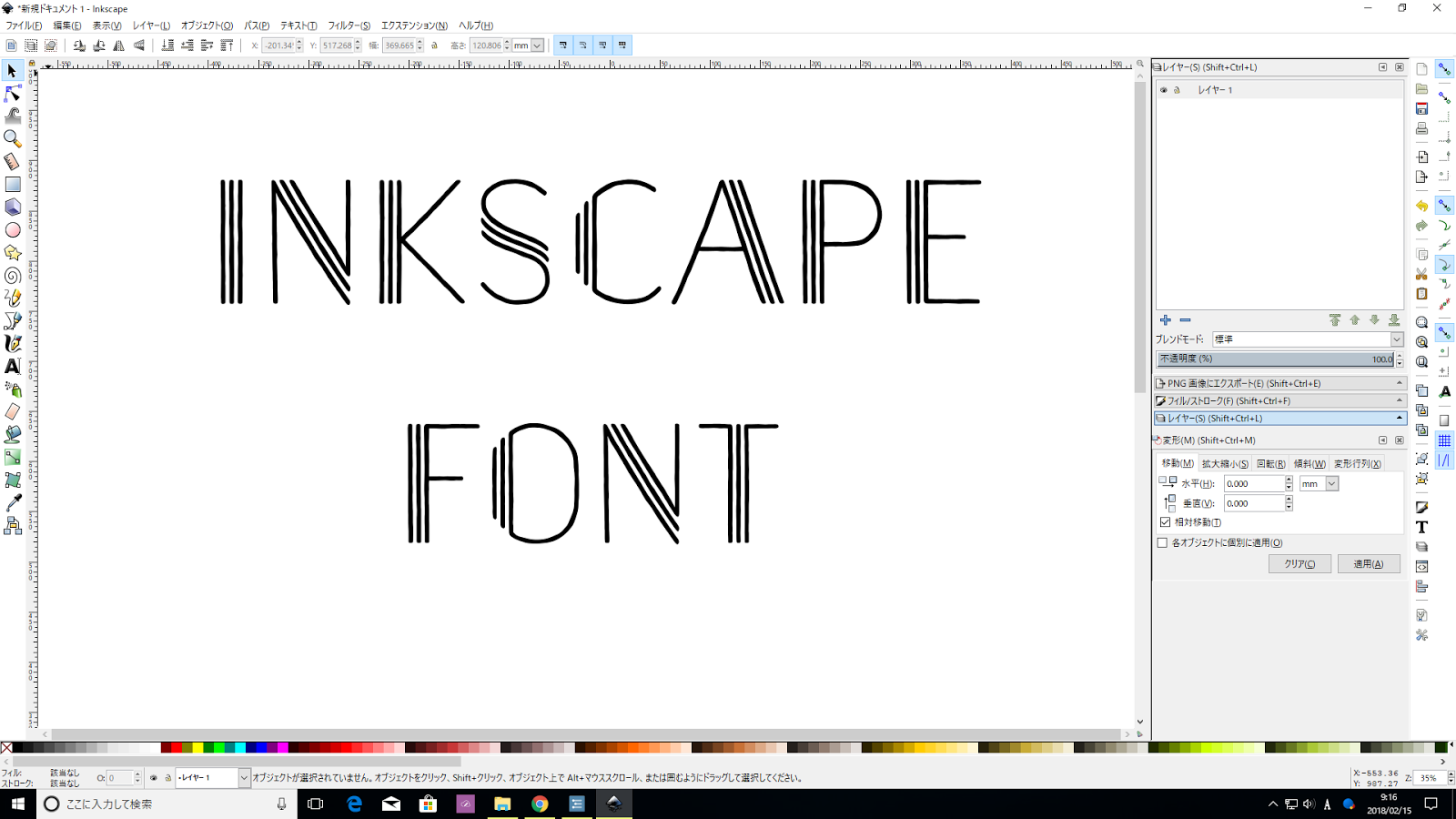1456x819 pixels.
Task: Select the 3D Box tool
Action: click(13, 207)
